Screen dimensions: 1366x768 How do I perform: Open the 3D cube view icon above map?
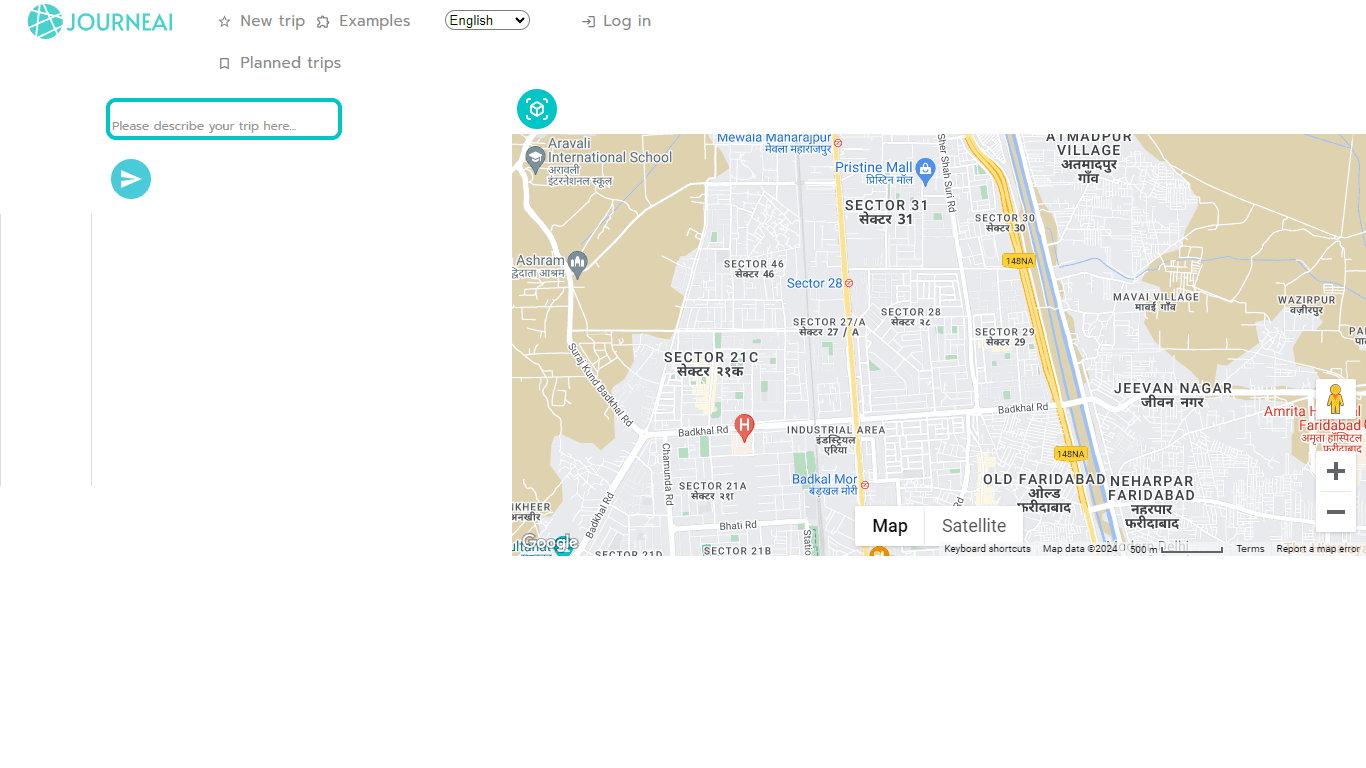537,109
